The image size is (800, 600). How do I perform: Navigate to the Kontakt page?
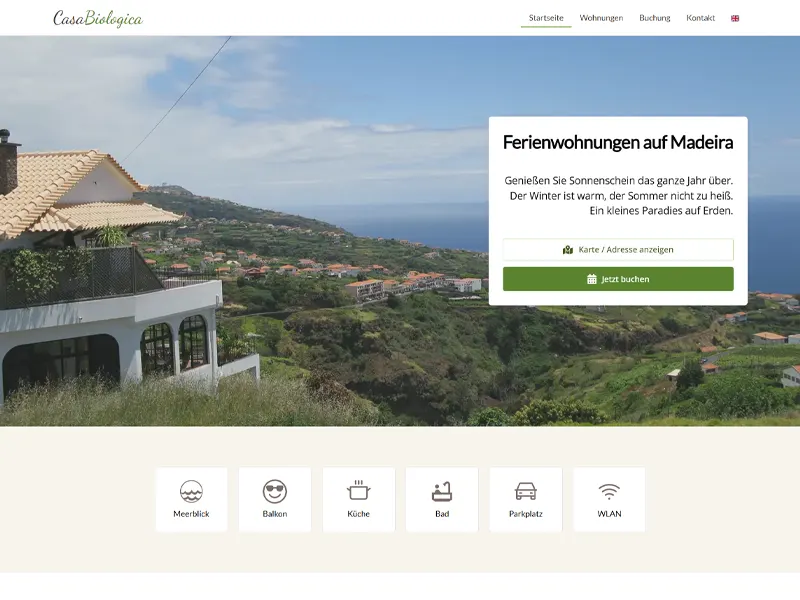[x=701, y=18]
